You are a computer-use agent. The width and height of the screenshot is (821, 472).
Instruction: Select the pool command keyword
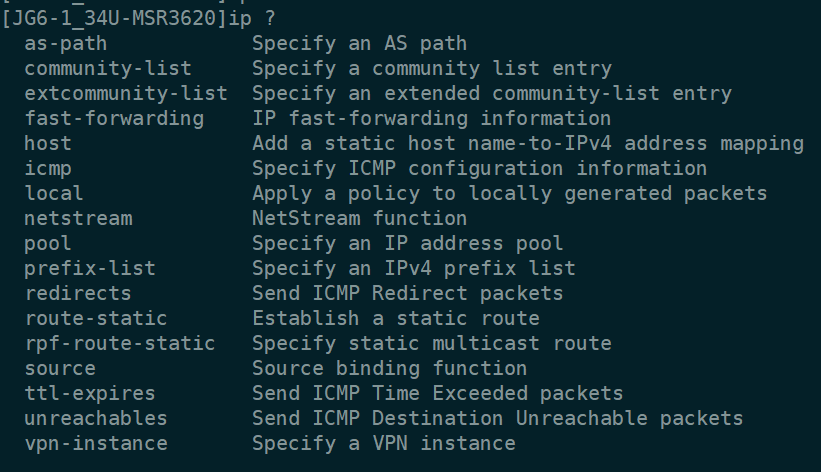(x=48, y=243)
